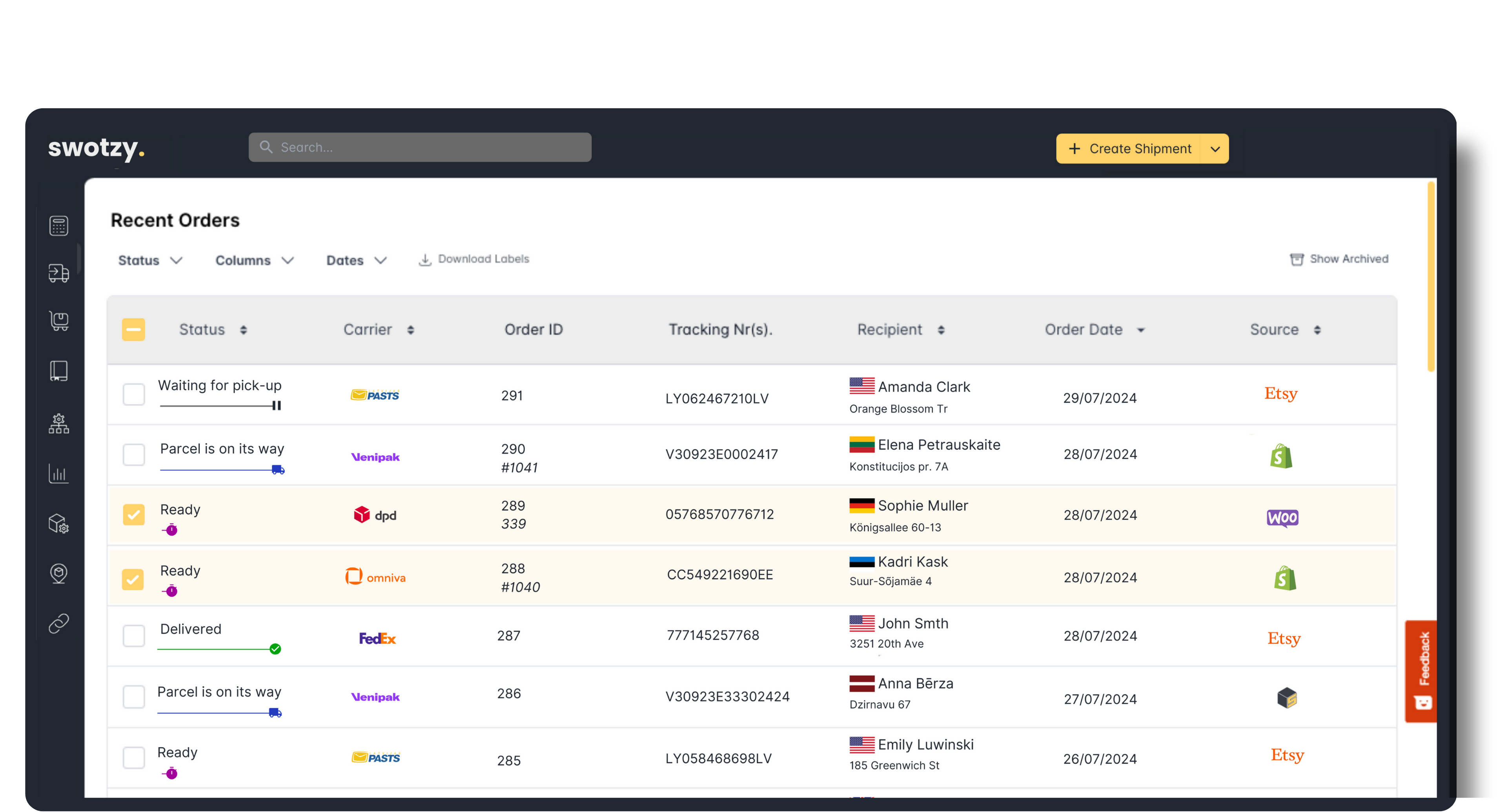Click into the Search field

point(420,147)
